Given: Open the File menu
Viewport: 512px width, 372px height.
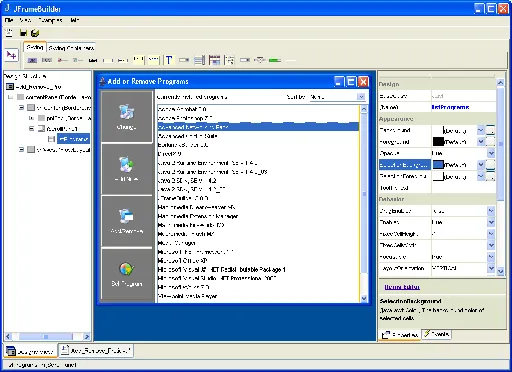Looking at the screenshot, I should tap(9, 20).
